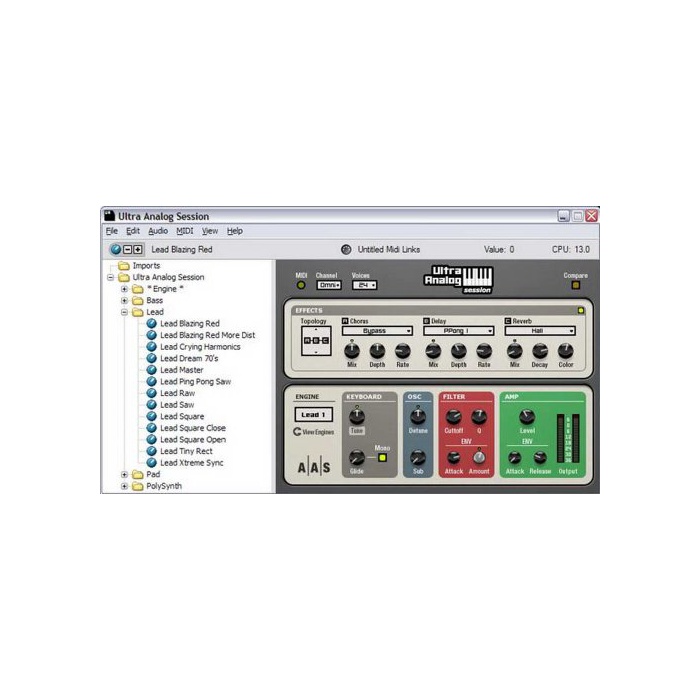Open the Audio menu
The width and height of the screenshot is (700, 700).
click(158, 231)
